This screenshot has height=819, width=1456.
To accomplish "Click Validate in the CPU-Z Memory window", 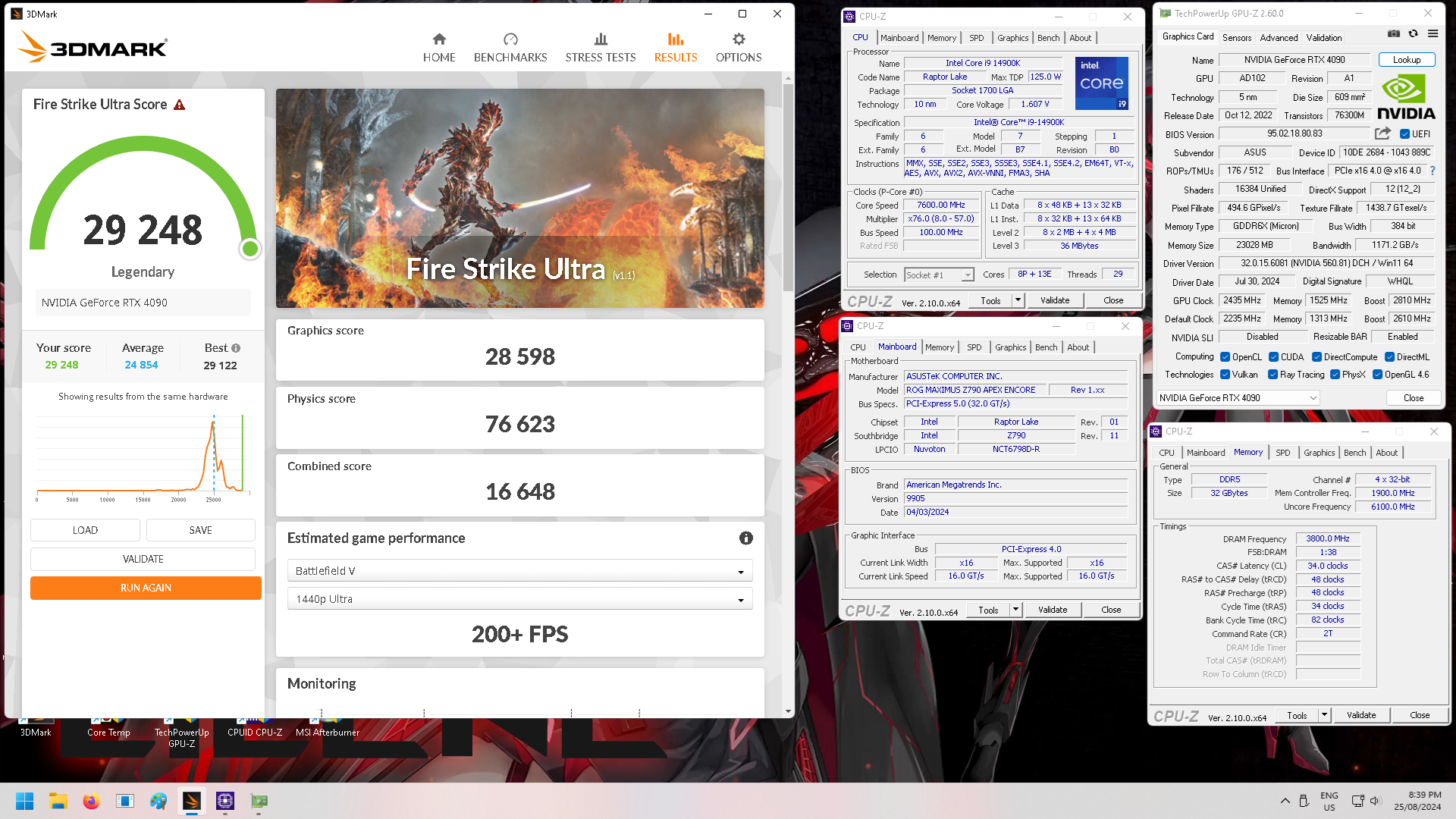I will click(x=1360, y=715).
